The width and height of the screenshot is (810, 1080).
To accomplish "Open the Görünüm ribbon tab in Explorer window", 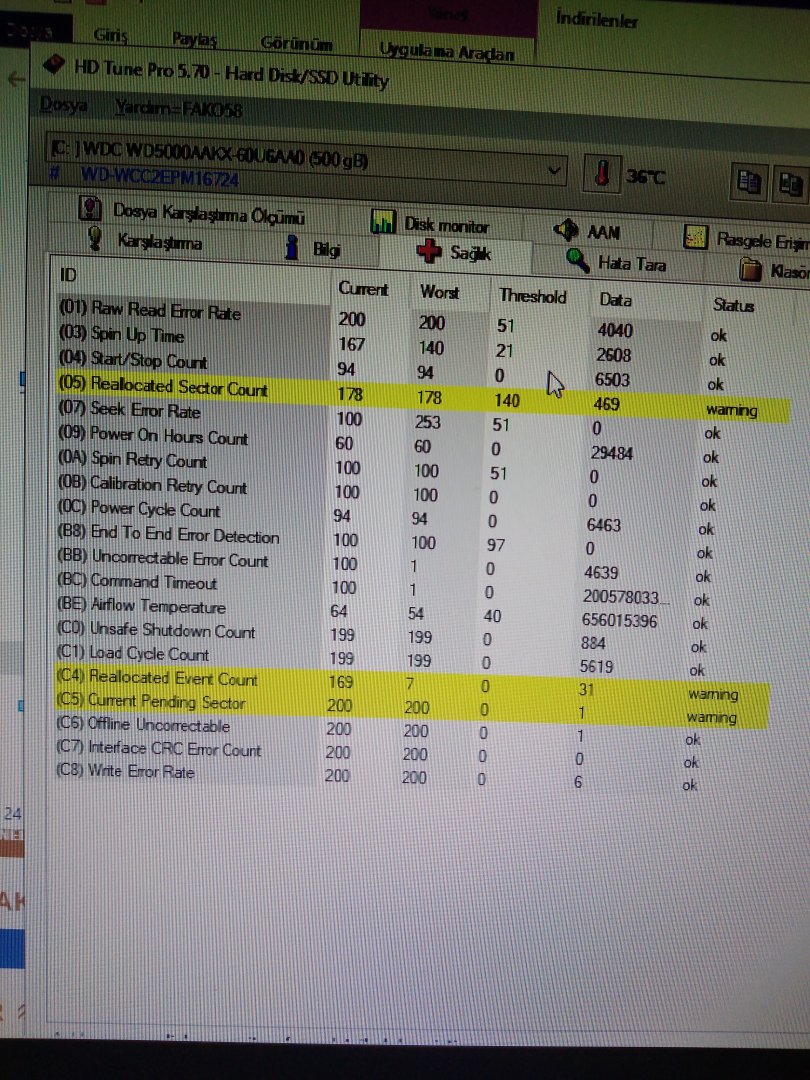I will (296, 43).
